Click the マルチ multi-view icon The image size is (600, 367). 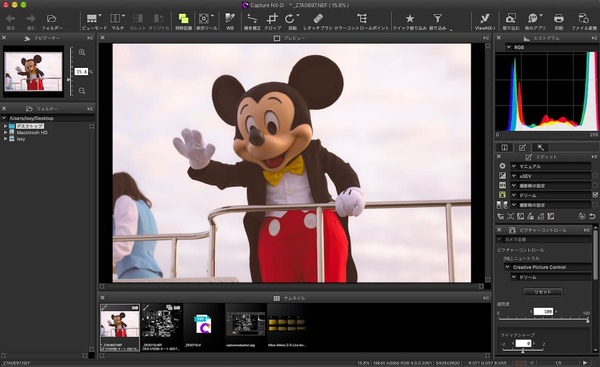[x=116, y=18]
